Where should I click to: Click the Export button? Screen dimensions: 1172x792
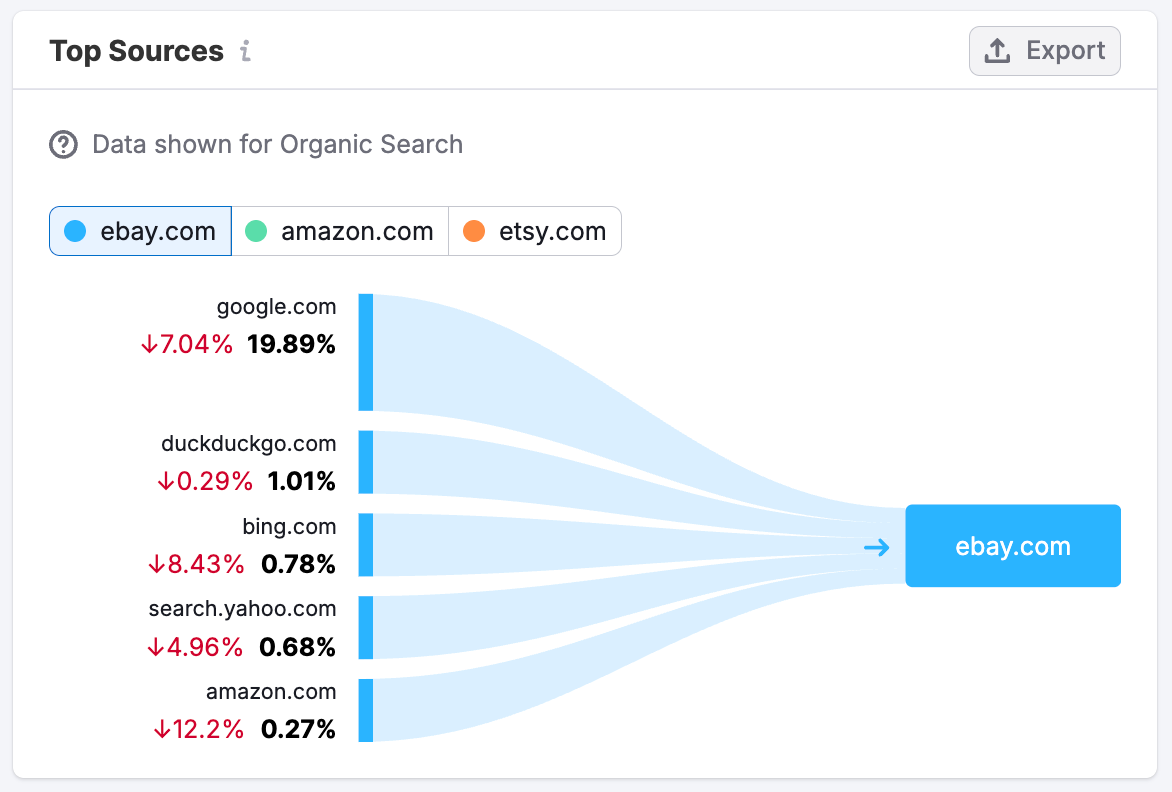tap(1044, 50)
